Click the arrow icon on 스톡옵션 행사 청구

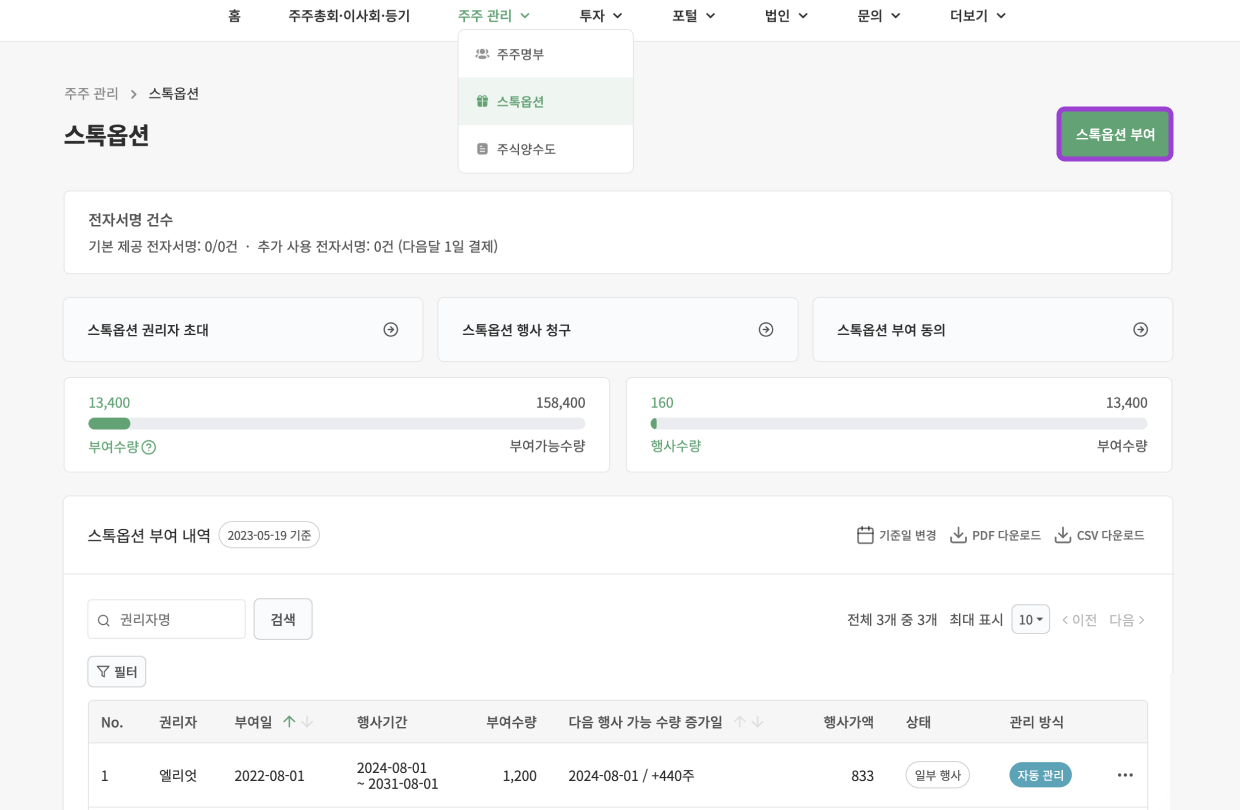pos(766,329)
